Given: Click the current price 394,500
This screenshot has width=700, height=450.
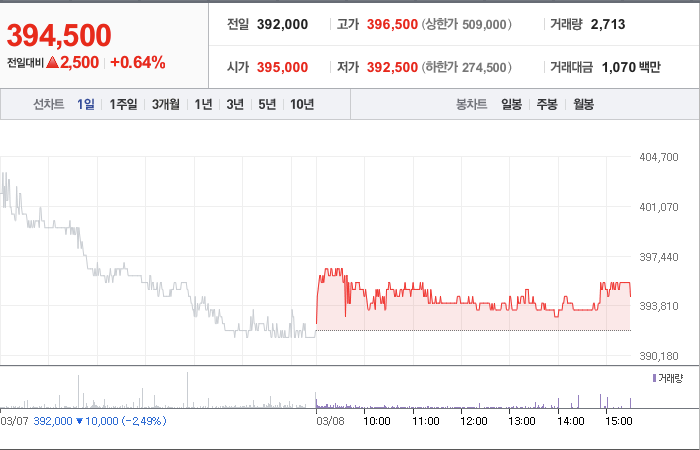Looking at the screenshot, I should (x=59, y=35).
